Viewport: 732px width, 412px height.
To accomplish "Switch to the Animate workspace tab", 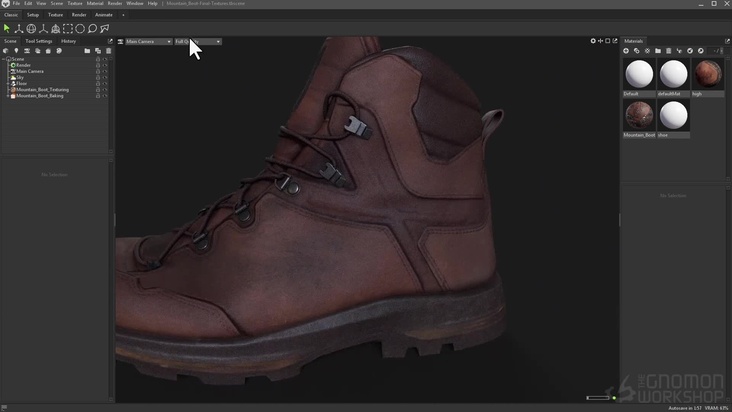I will tap(104, 15).
